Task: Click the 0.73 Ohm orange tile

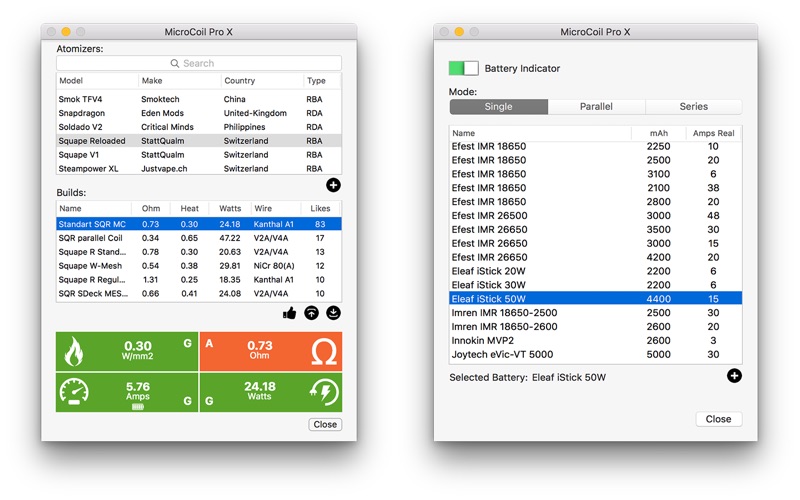Action: [271, 352]
